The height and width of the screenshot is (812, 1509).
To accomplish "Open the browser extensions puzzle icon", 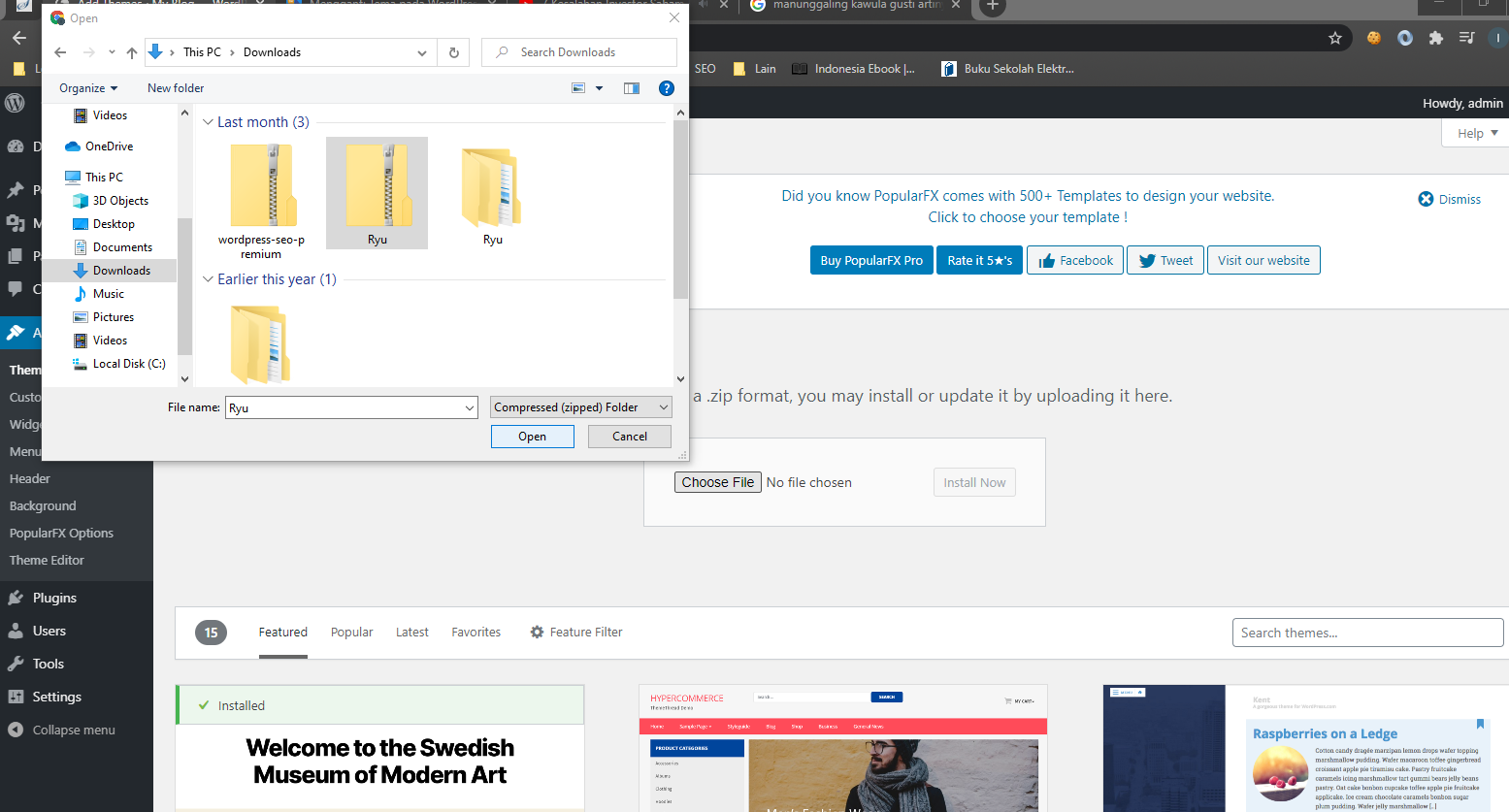I will (1436, 38).
